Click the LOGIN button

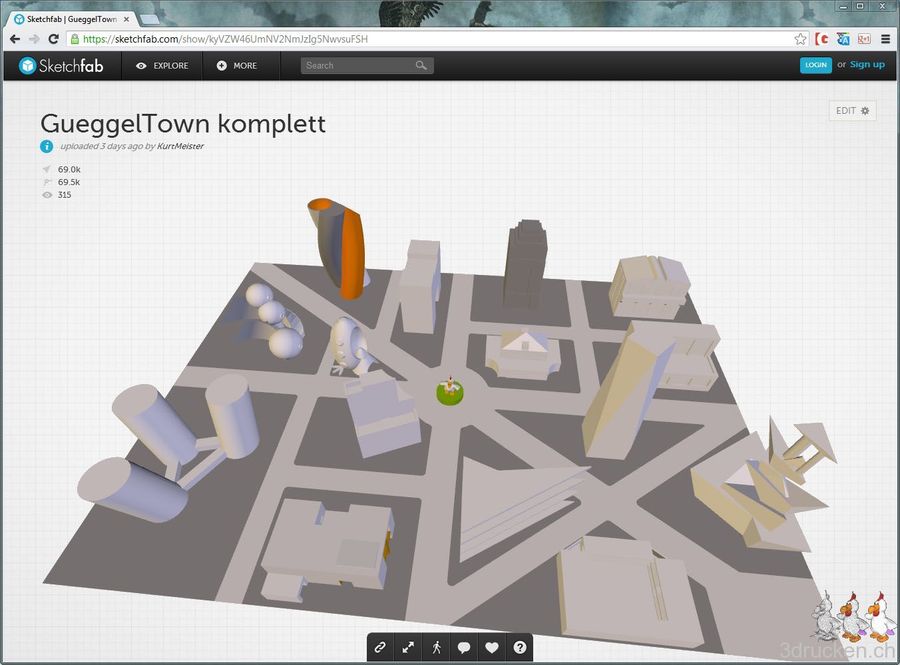[816, 65]
